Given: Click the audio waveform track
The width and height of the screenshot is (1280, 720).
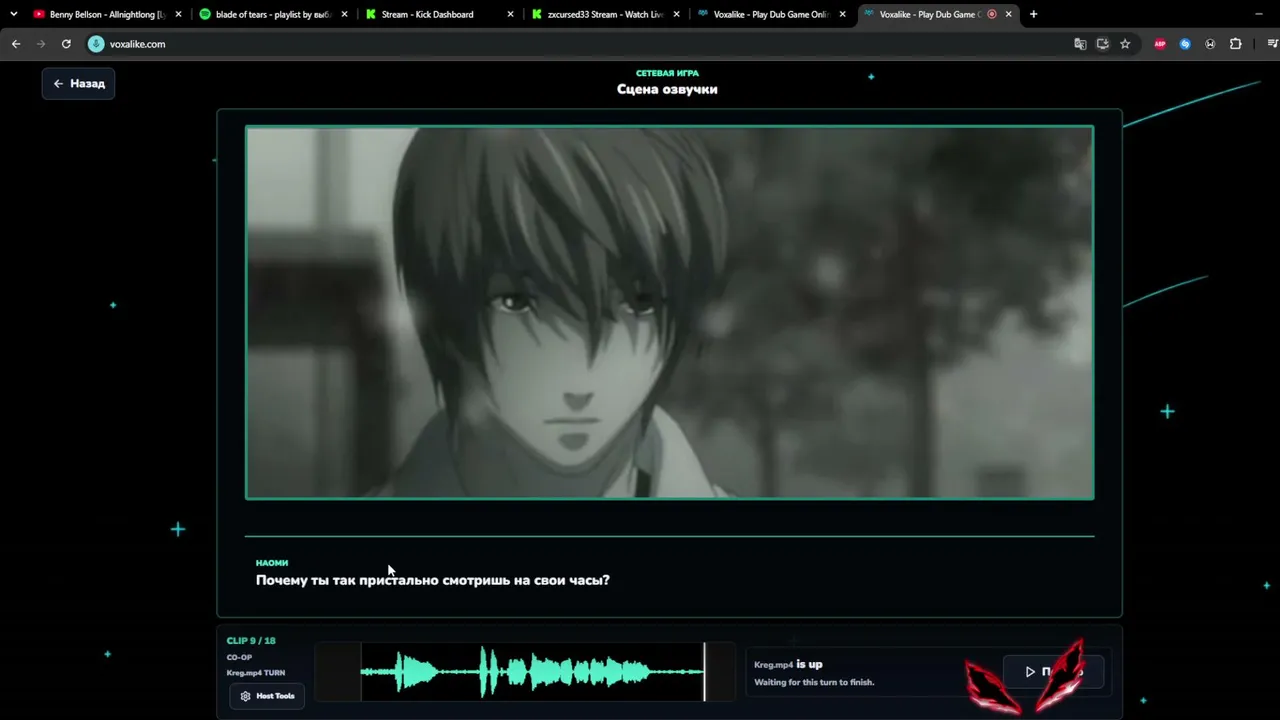Looking at the screenshot, I should tap(526, 671).
